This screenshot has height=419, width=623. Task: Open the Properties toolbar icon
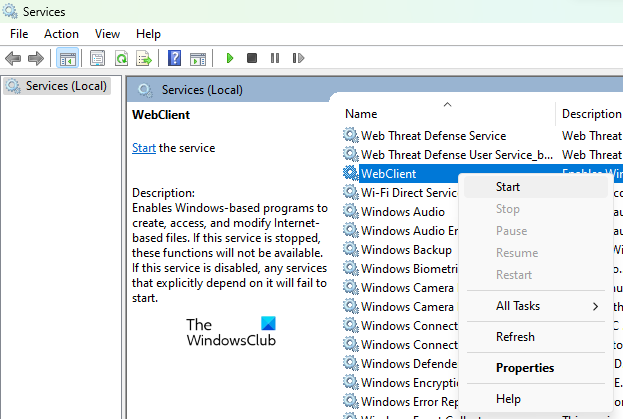97,58
